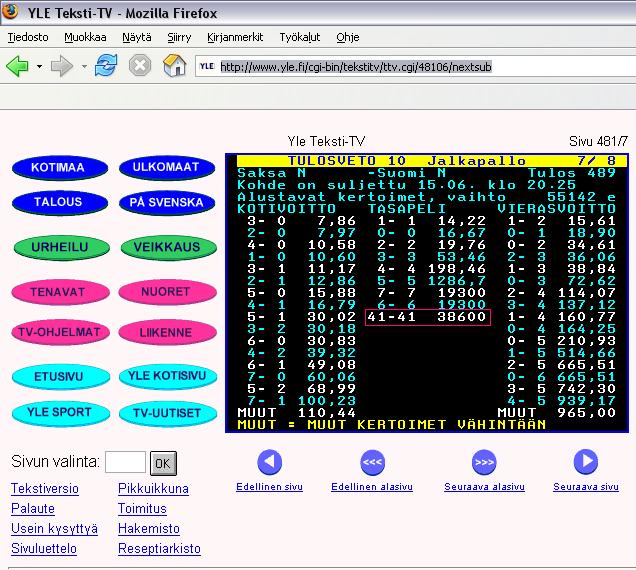Open the Tiedosto menu

28,37
